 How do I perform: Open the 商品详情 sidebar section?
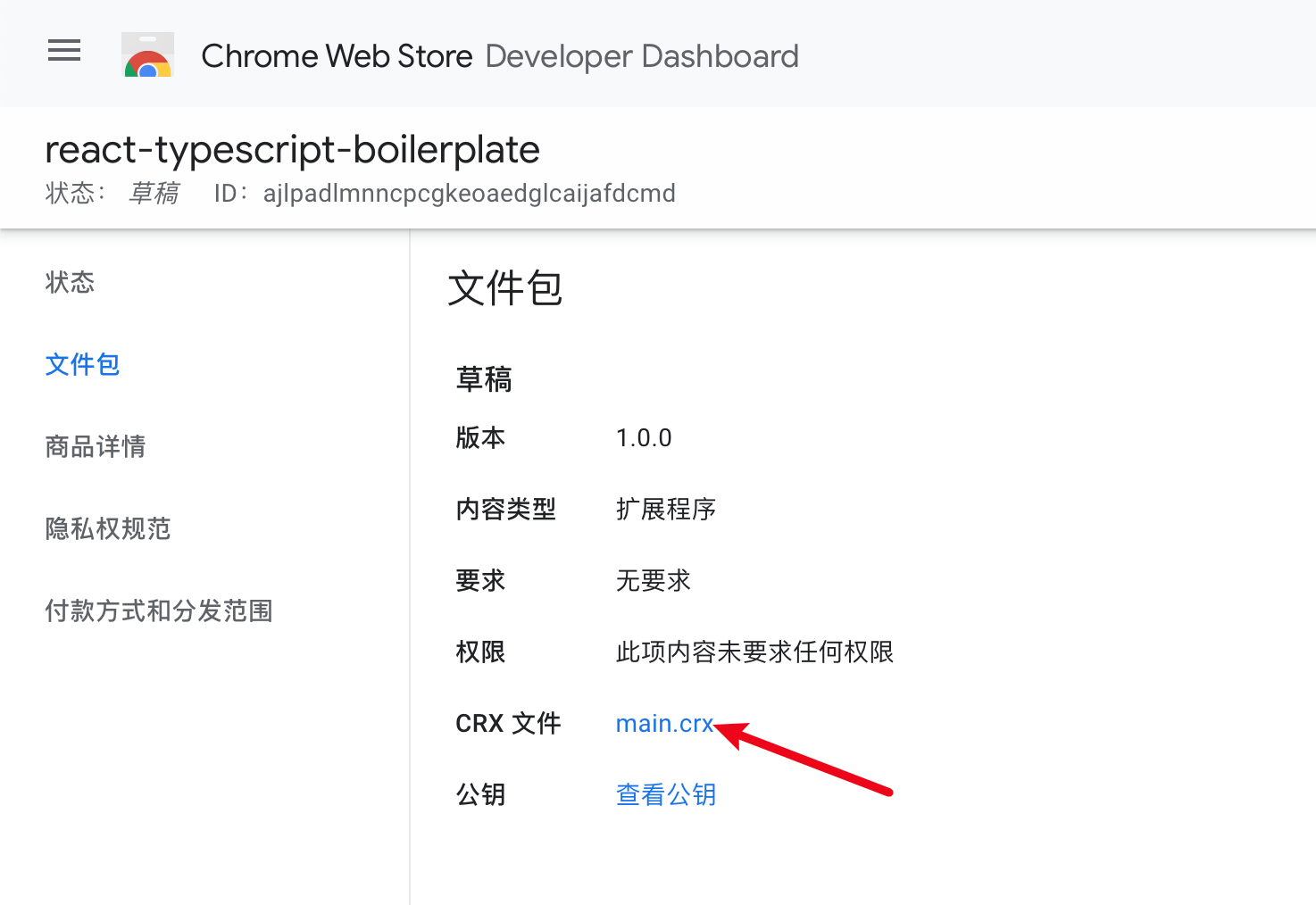96,446
